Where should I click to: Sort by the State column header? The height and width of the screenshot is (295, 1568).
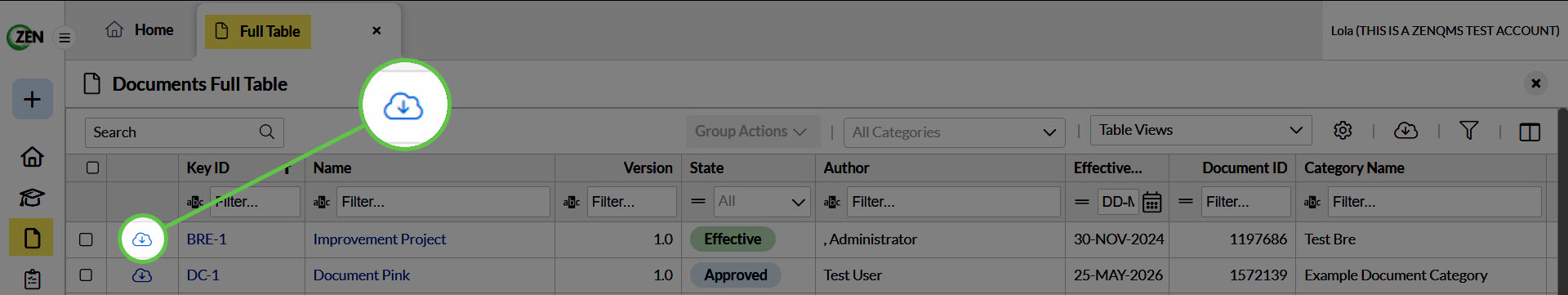[x=706, y=168]
